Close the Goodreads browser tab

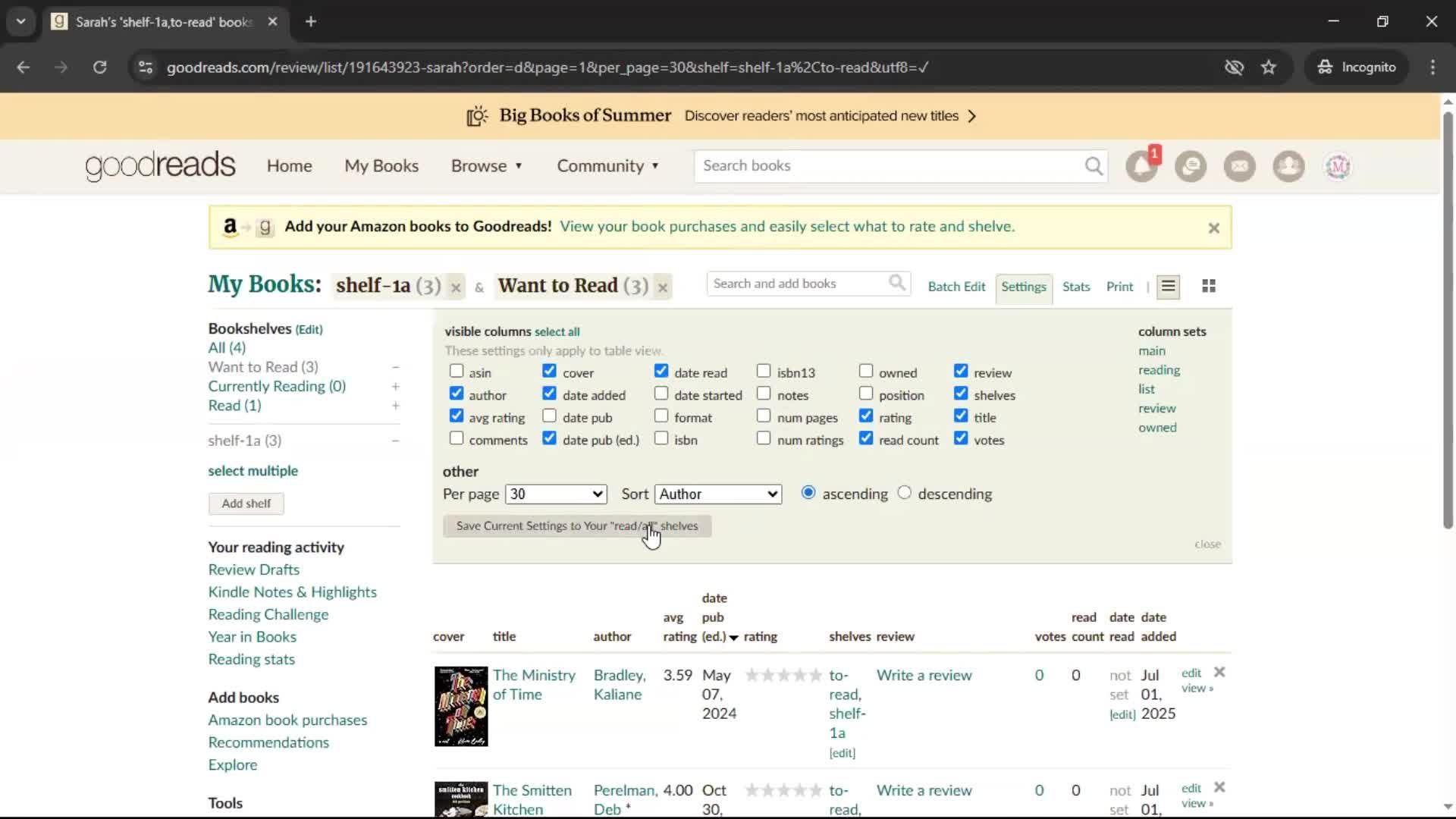coord(272,22)
